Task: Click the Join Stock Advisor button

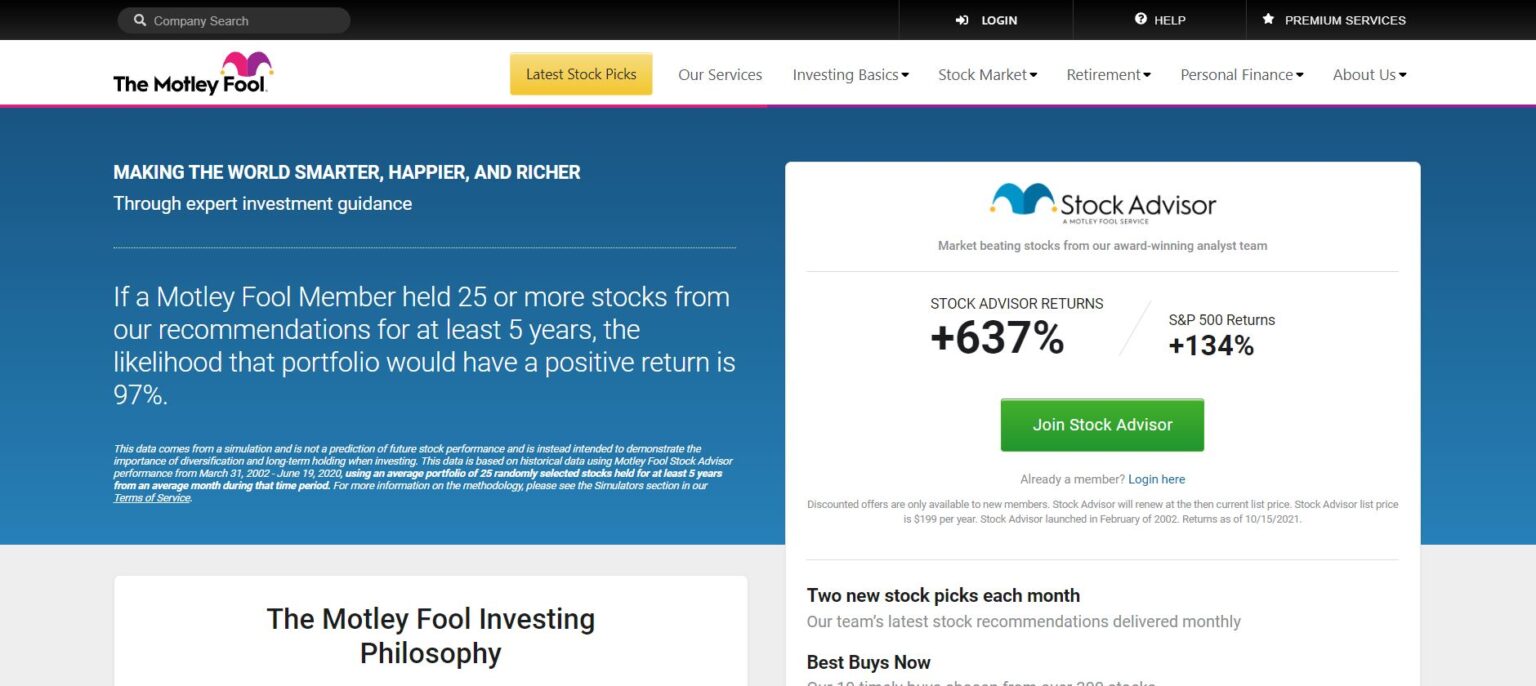Action: coord(1102,425)
